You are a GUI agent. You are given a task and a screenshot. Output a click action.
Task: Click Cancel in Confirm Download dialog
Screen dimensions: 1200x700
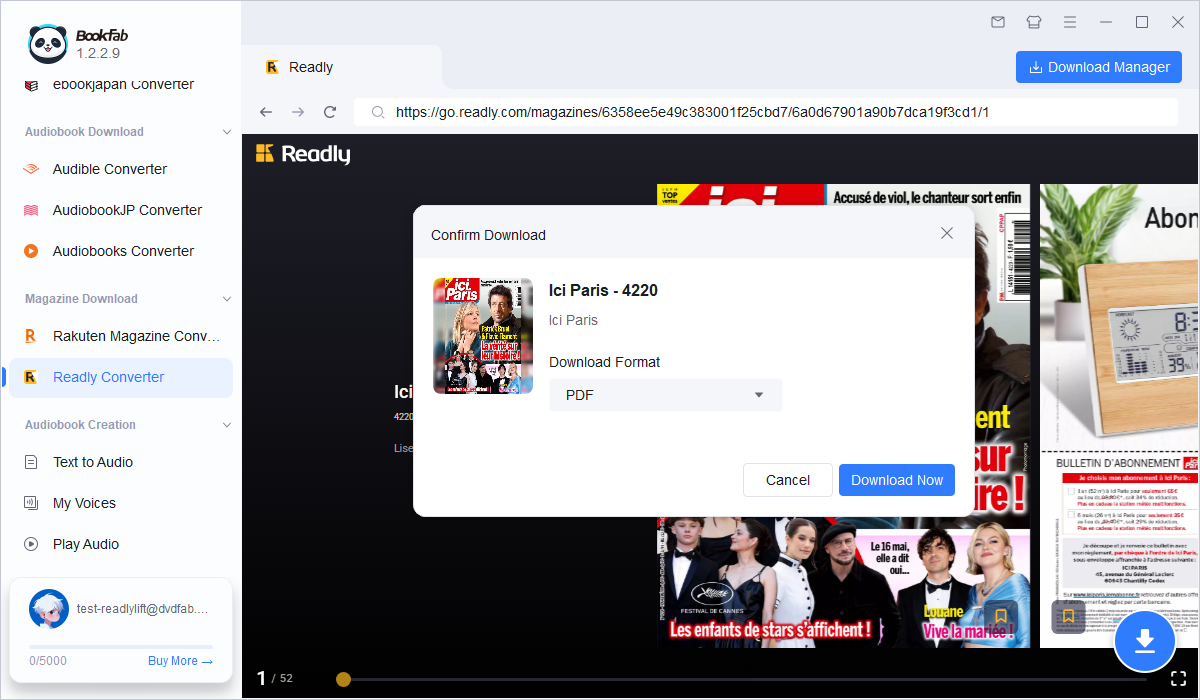point(788,480)
